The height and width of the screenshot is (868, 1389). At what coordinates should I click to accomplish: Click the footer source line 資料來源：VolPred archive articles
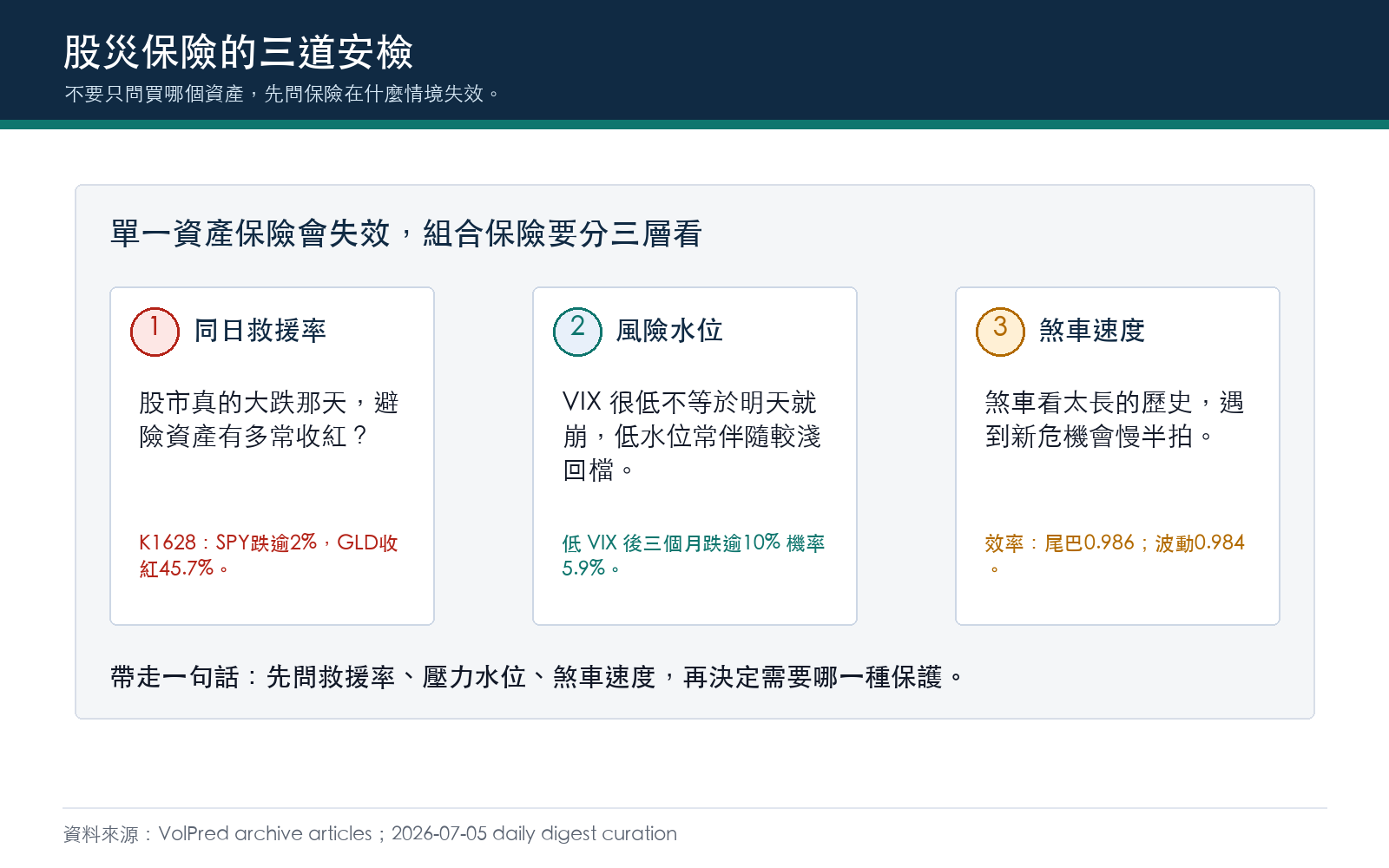370,834
